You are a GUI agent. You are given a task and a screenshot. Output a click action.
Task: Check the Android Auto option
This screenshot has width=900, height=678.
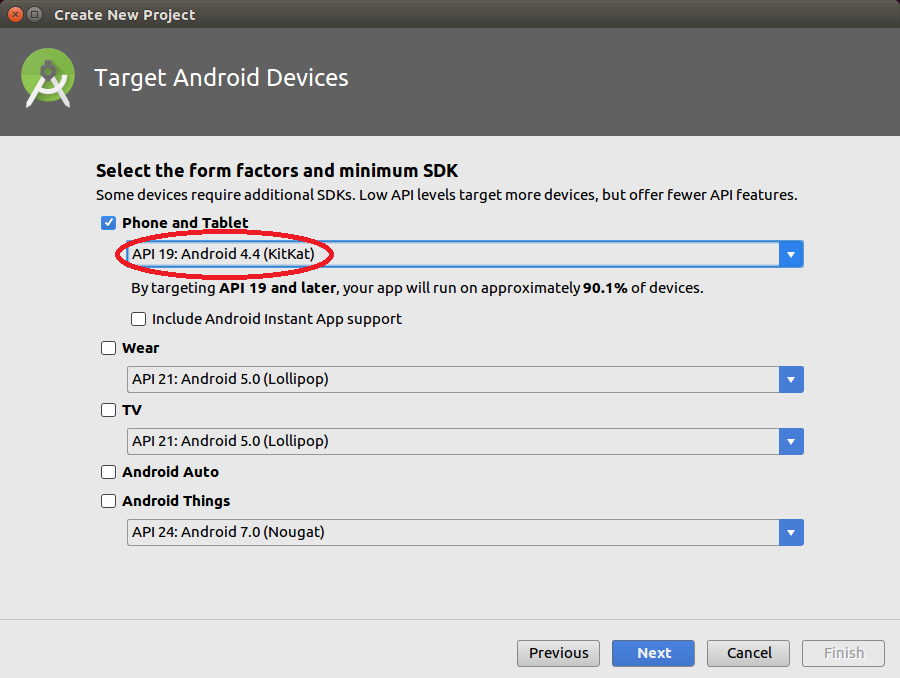click(108, 472)
